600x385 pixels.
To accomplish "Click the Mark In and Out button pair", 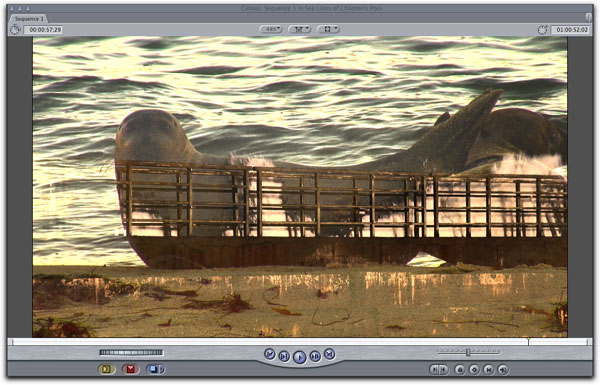I will [x=439, y=369].
